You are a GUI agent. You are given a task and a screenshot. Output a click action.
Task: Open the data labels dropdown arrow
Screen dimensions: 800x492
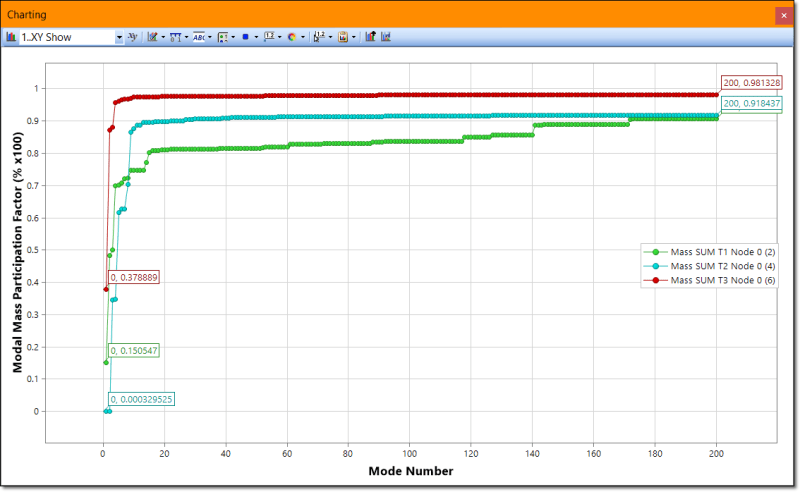280,37
